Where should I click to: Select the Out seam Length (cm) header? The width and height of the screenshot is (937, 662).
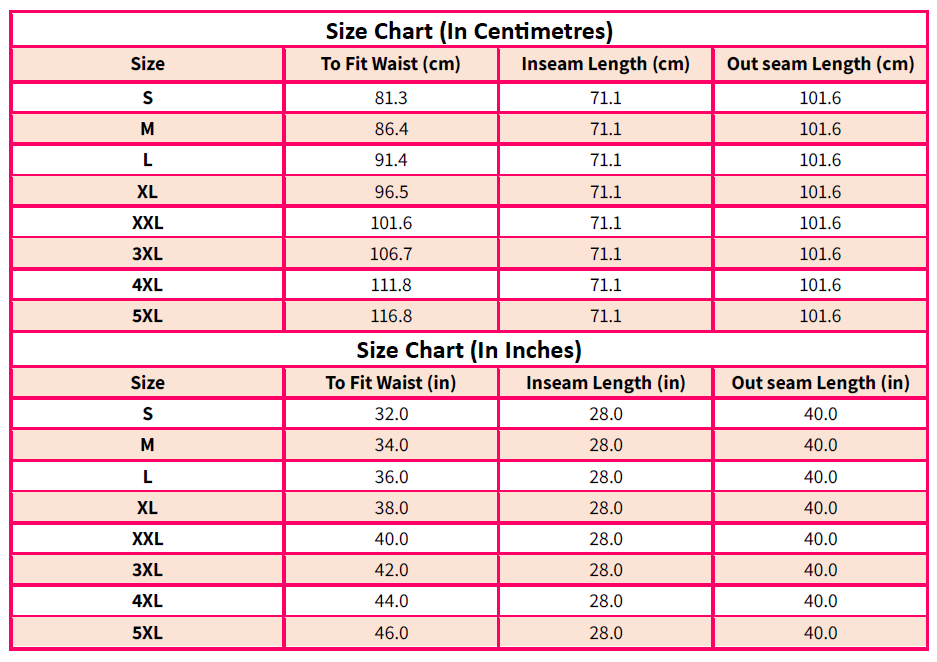tap(820, 64)
